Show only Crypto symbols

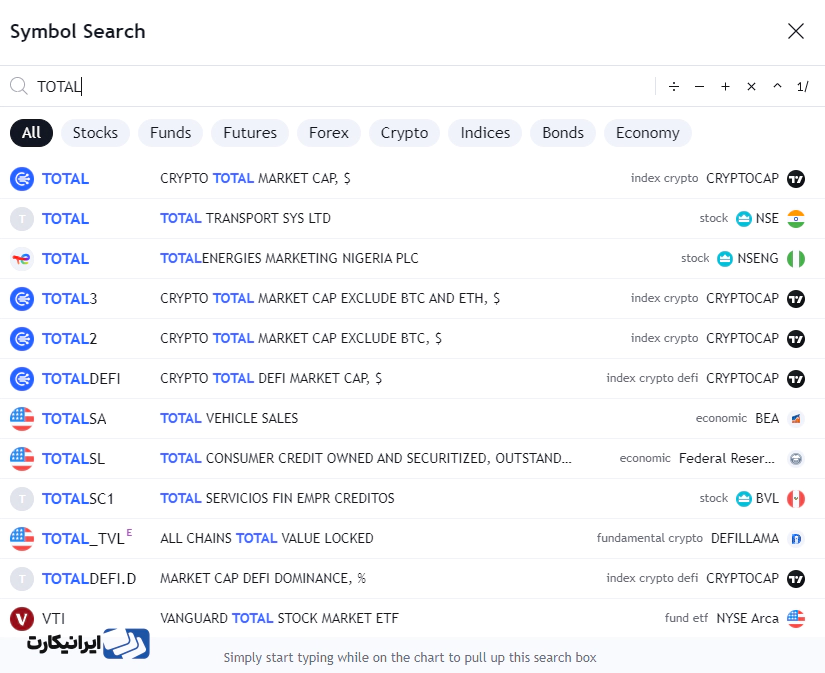[405, 133]
